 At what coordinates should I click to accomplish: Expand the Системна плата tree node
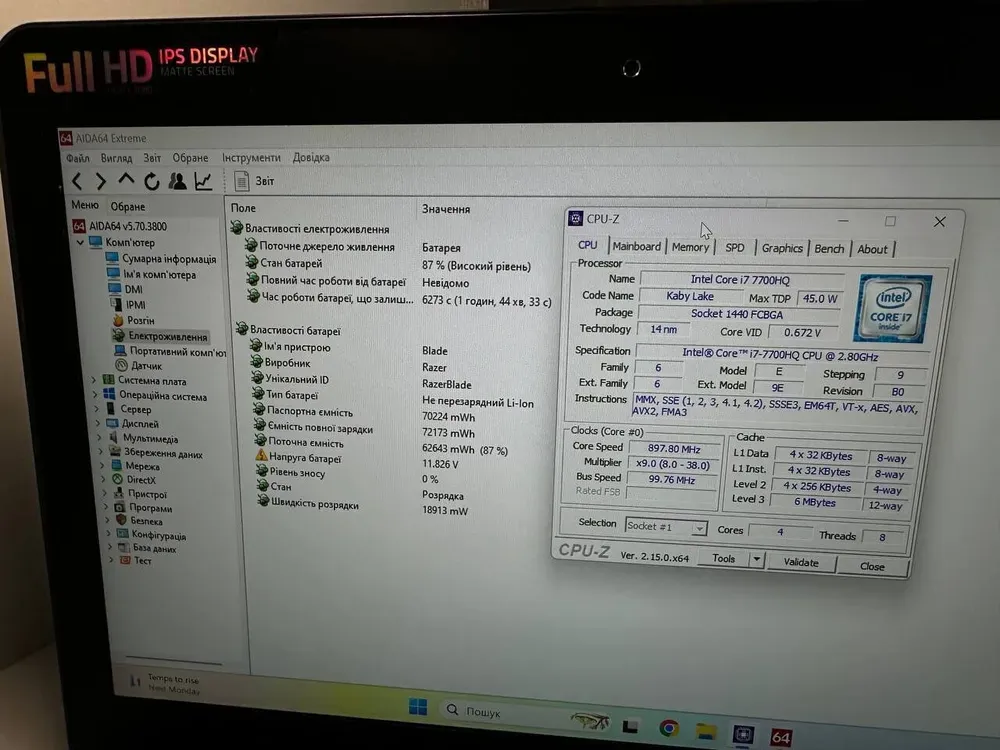coord(95,381)
